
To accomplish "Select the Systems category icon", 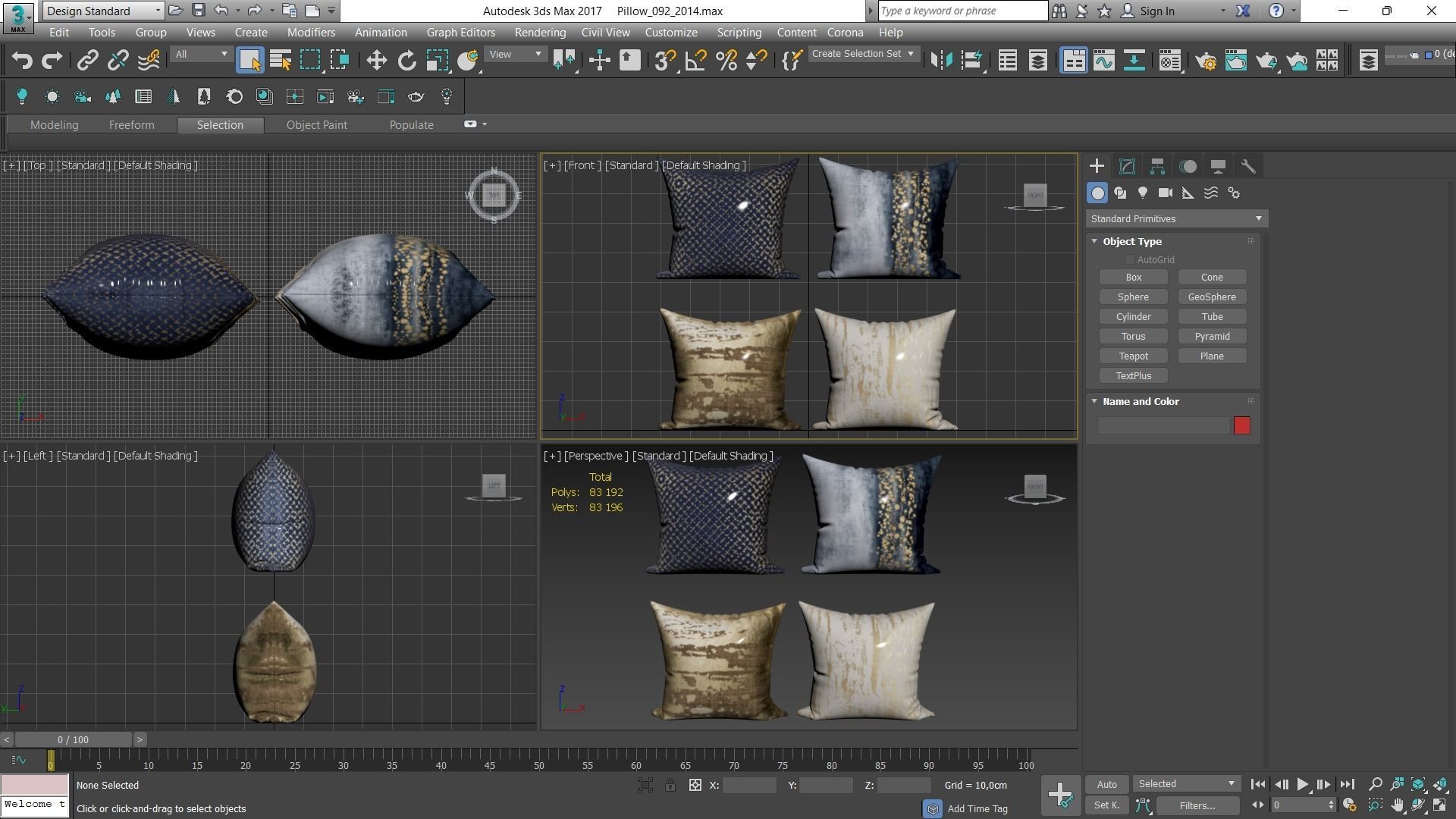I will 1234,193.
